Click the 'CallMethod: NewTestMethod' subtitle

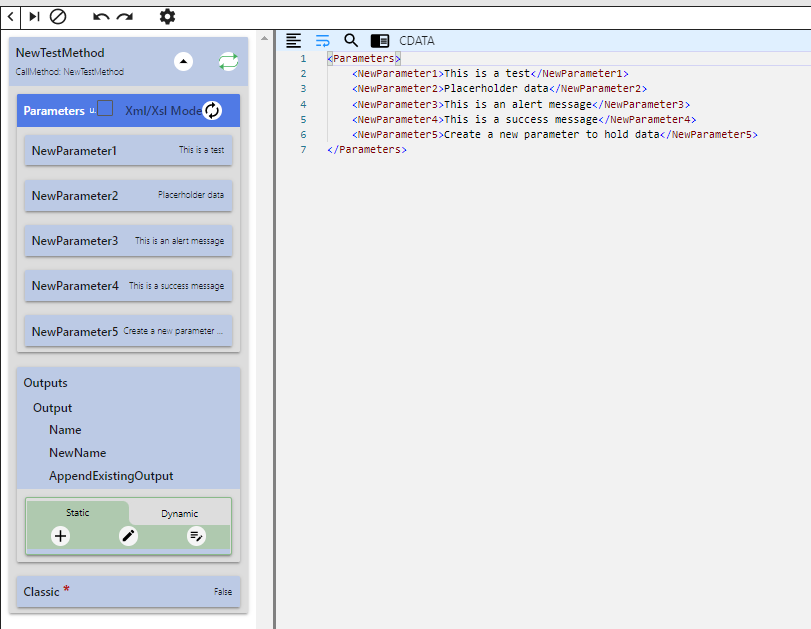[70, 72]
